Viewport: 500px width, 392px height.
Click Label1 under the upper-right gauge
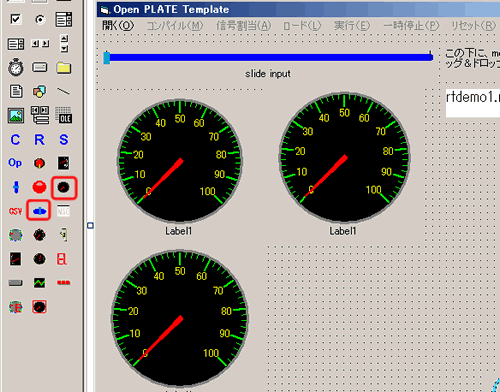tap(343, 231)
